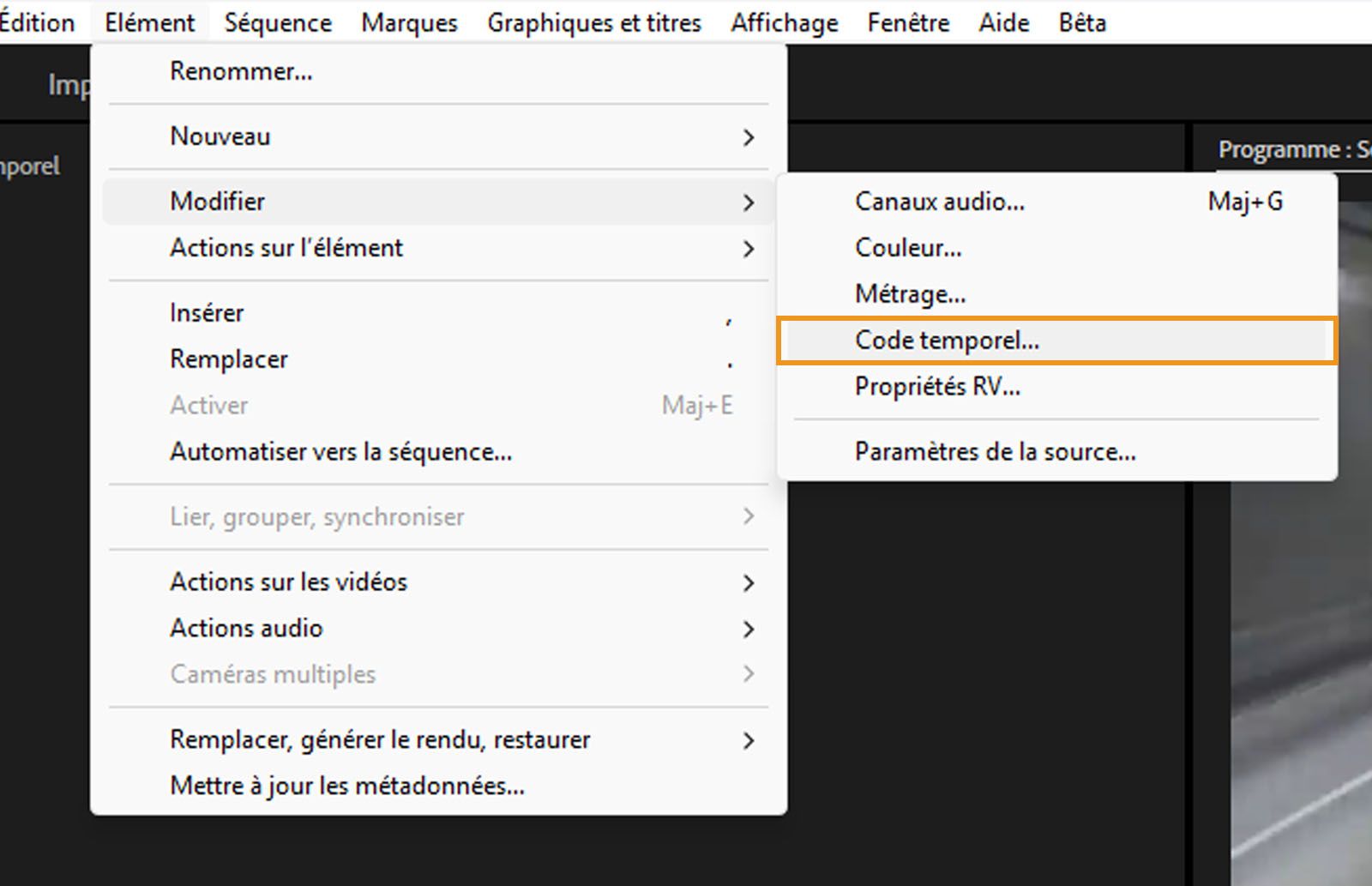1372x886 pixels.
Task: Select Canaux audio from the submenu
Action: click(939, 202)
